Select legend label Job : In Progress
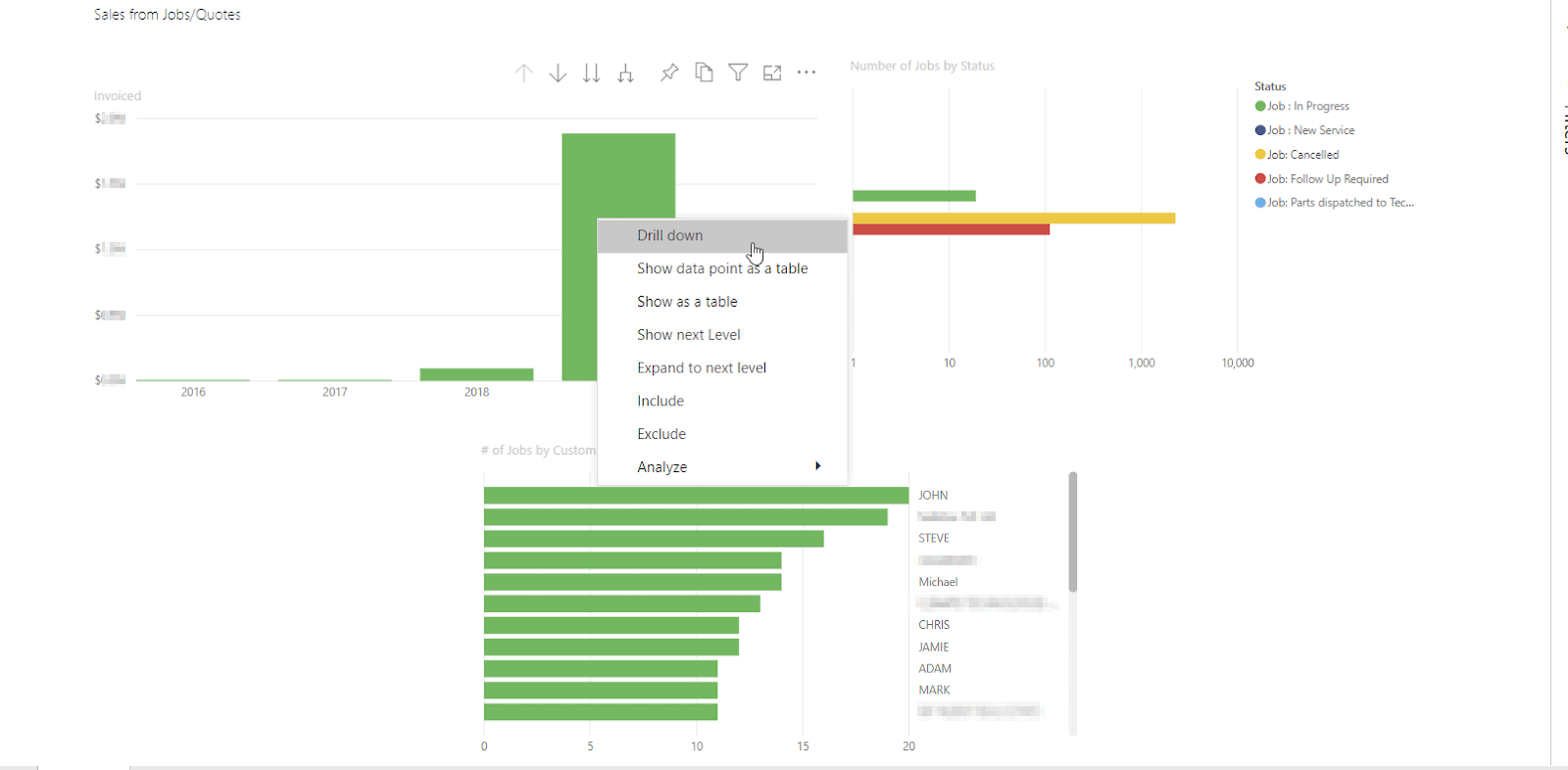The image size is (1568, 770). tap(1308, 106)
